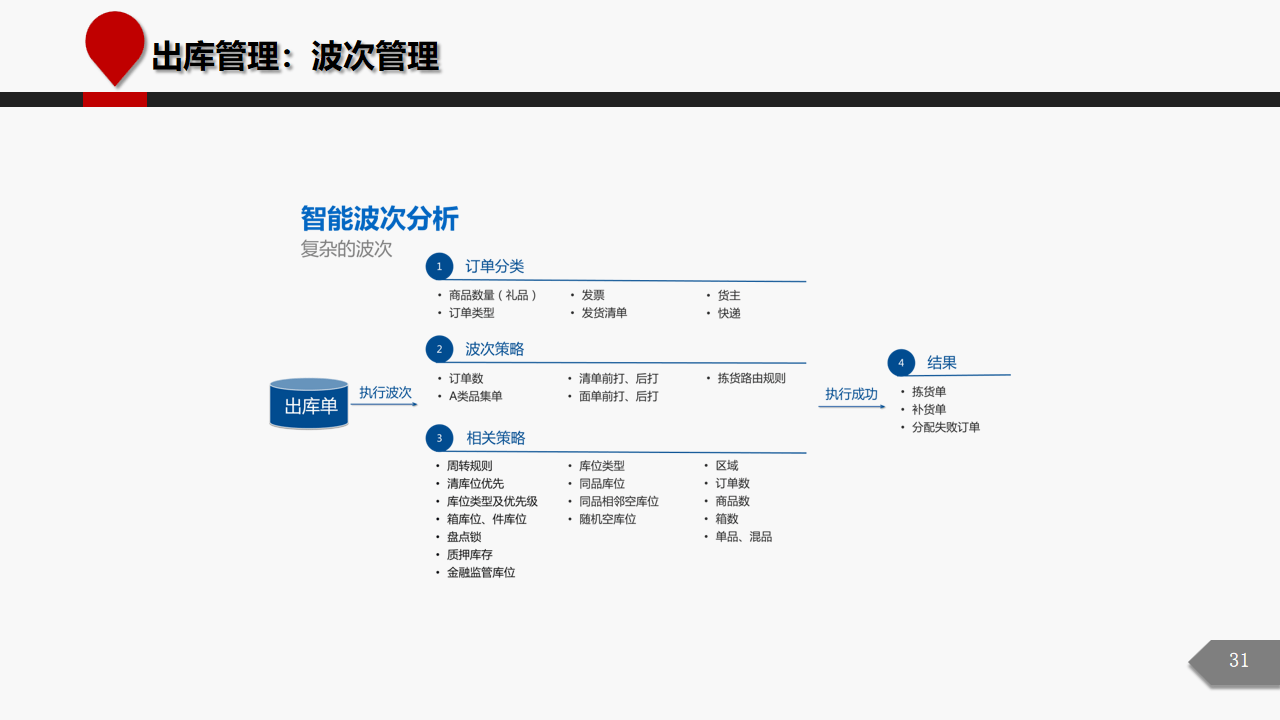Click the 结果 section heading

[942, 363]
